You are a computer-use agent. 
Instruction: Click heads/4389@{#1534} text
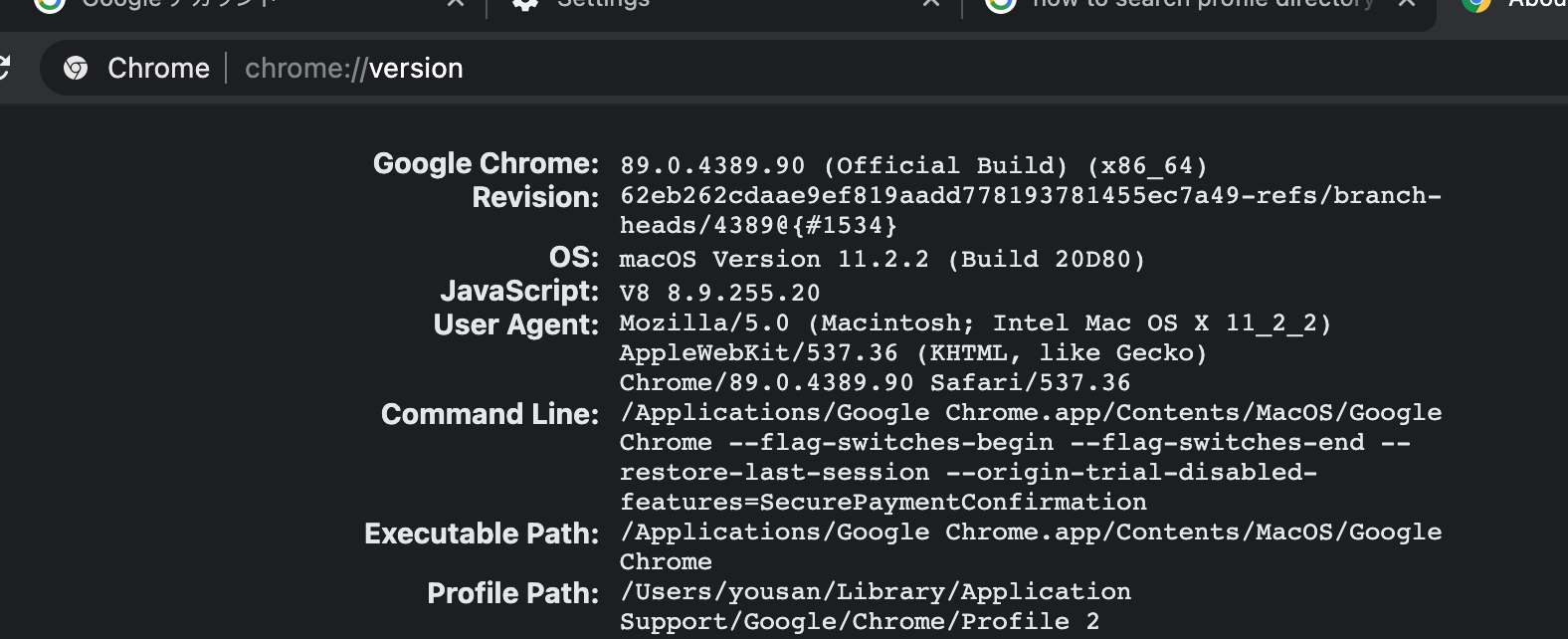[758, 225]
